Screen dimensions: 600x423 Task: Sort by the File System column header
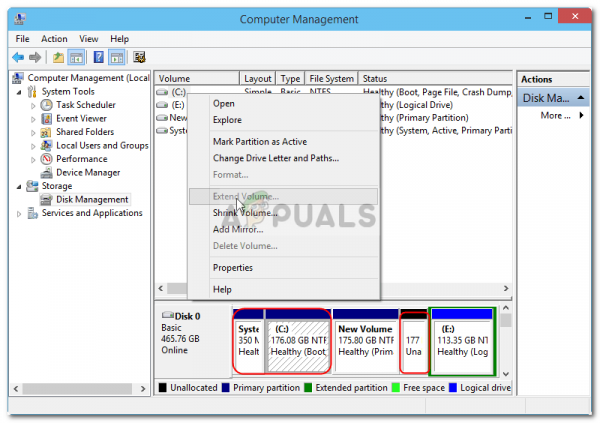pos(331,78)
